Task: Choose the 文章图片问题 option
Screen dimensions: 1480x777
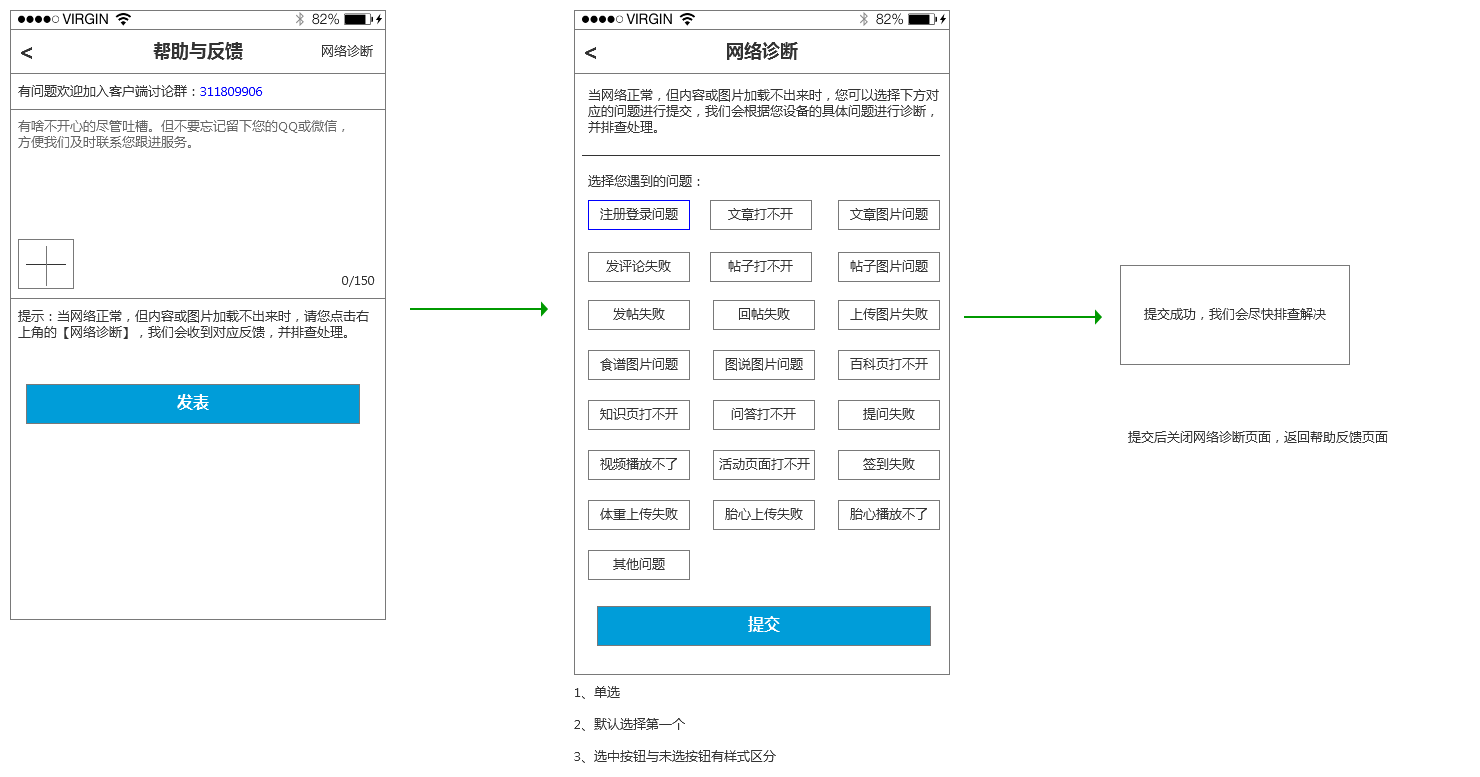Action: [888, 215]
